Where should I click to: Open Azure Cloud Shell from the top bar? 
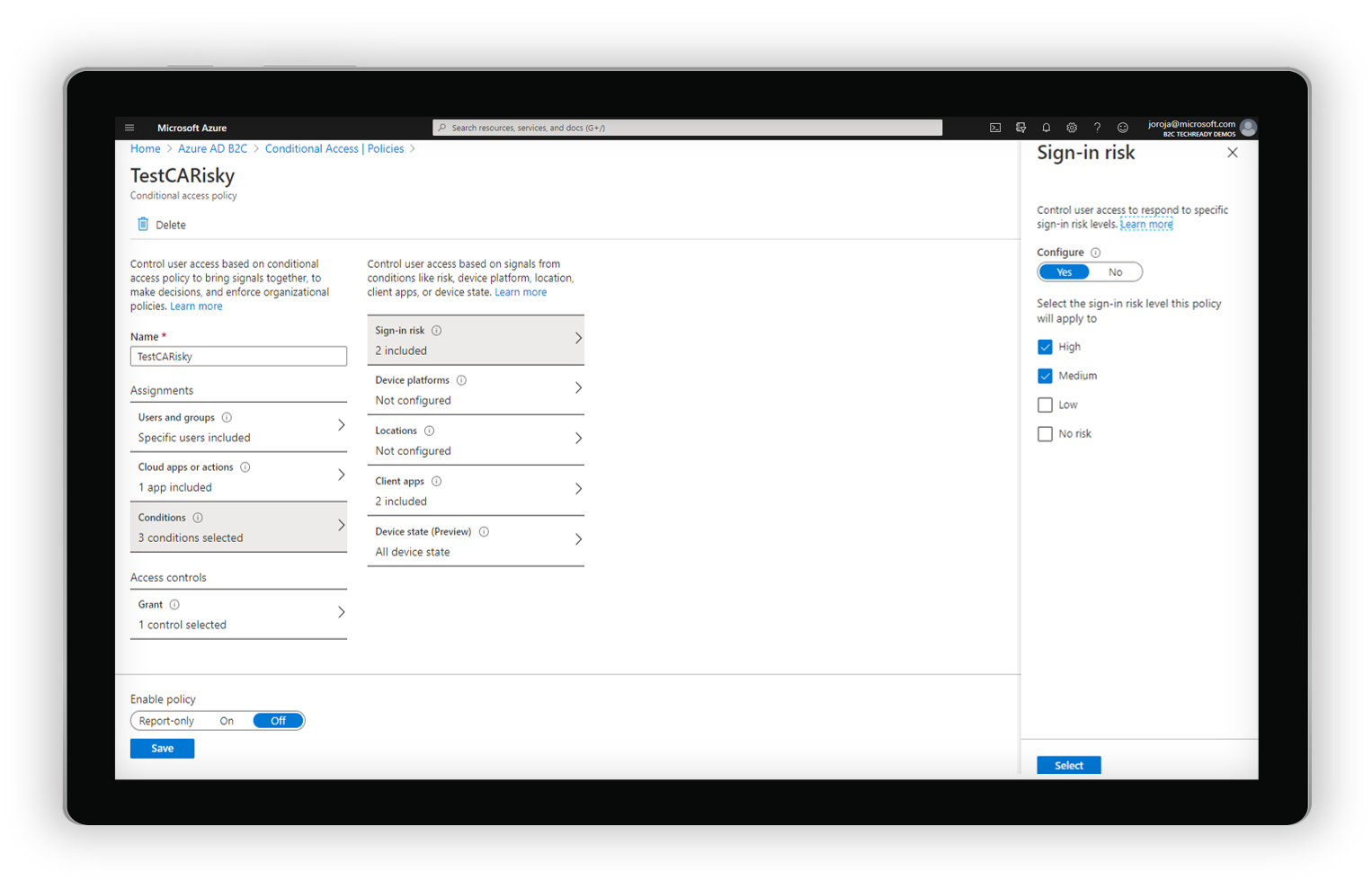[995, 127]
